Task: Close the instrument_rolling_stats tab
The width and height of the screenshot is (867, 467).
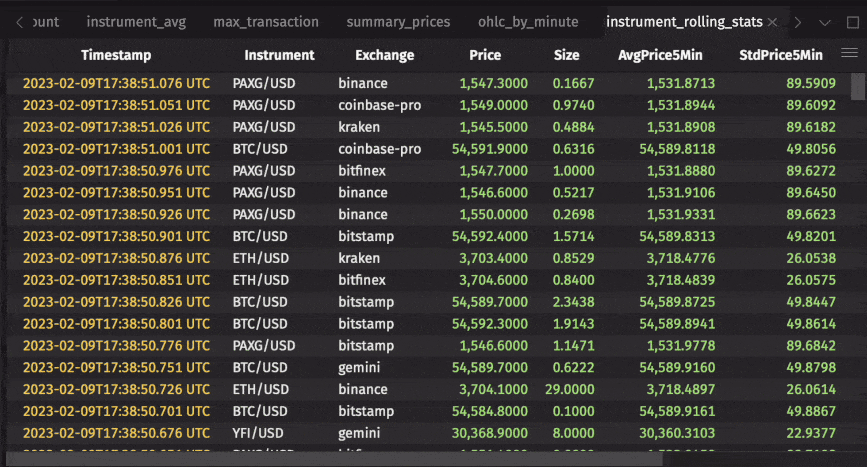Action: point(771,22)
